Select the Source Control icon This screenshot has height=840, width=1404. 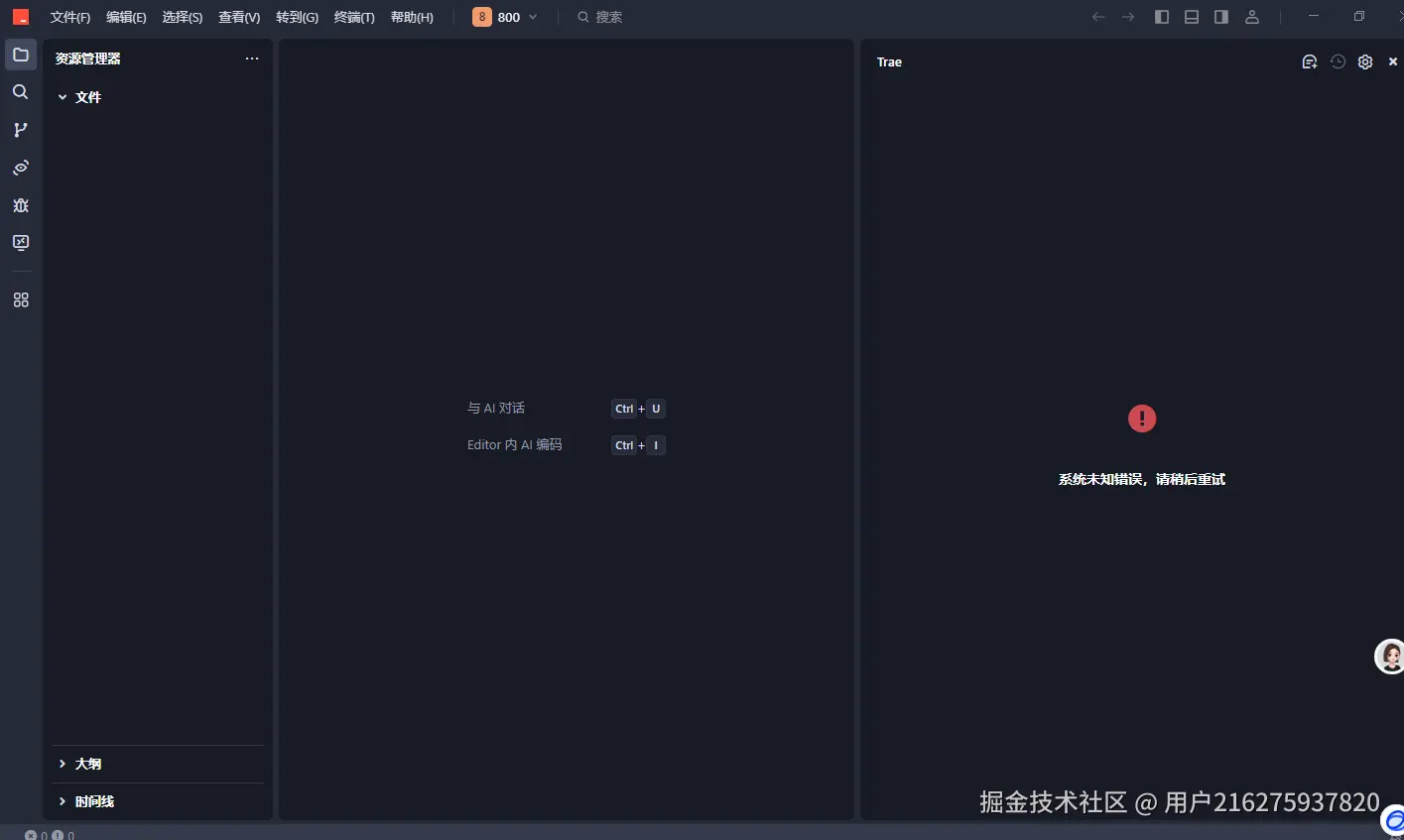pos(21,129)
